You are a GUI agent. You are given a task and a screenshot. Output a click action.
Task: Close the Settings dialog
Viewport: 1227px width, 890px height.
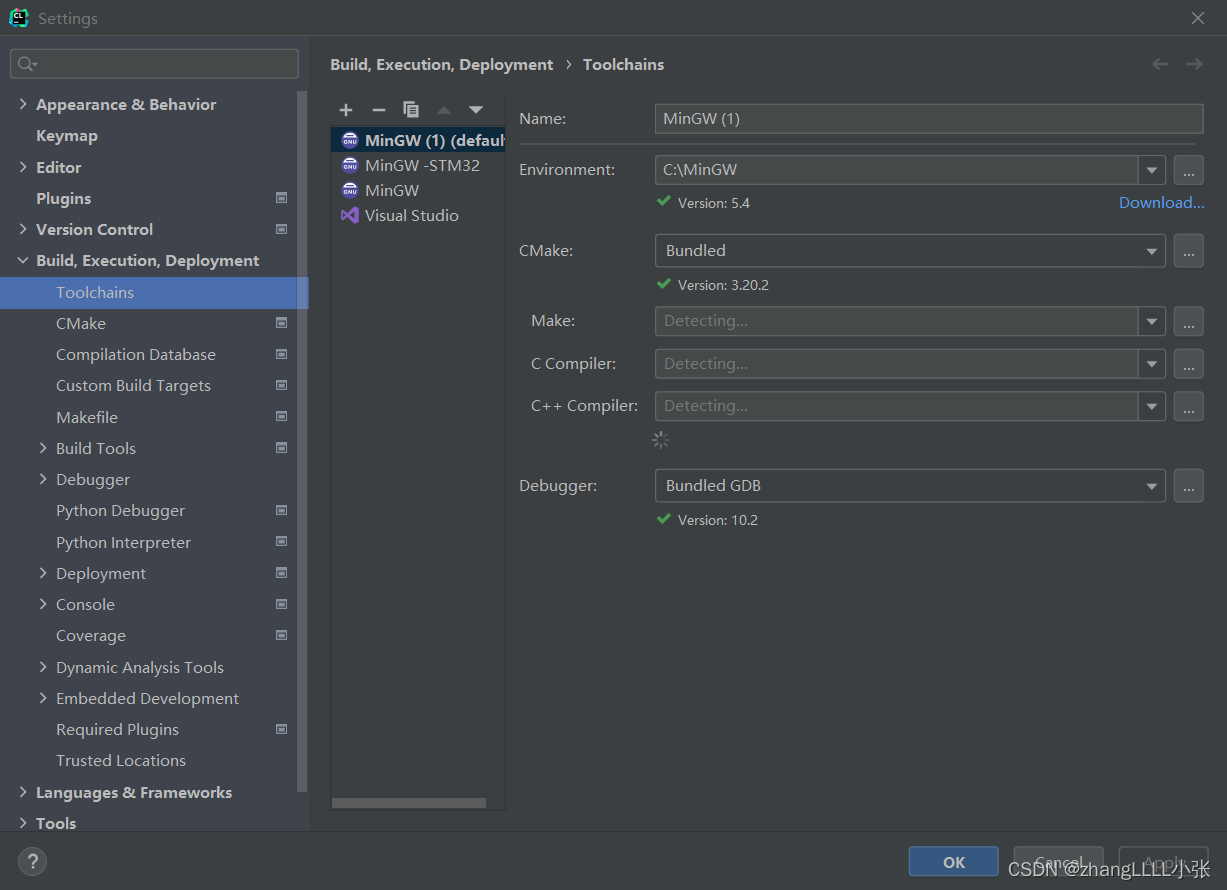click(x=1198, y=18)
